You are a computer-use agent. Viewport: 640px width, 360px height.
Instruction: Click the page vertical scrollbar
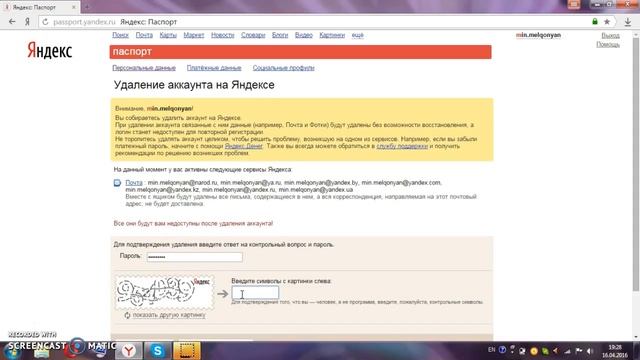pos(636,163)
